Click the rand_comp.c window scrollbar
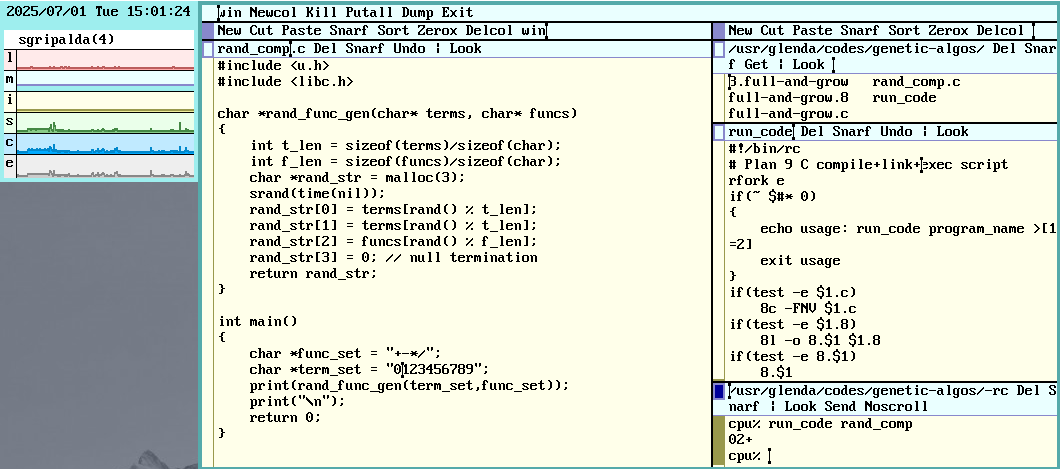 (x=208, y=262)
